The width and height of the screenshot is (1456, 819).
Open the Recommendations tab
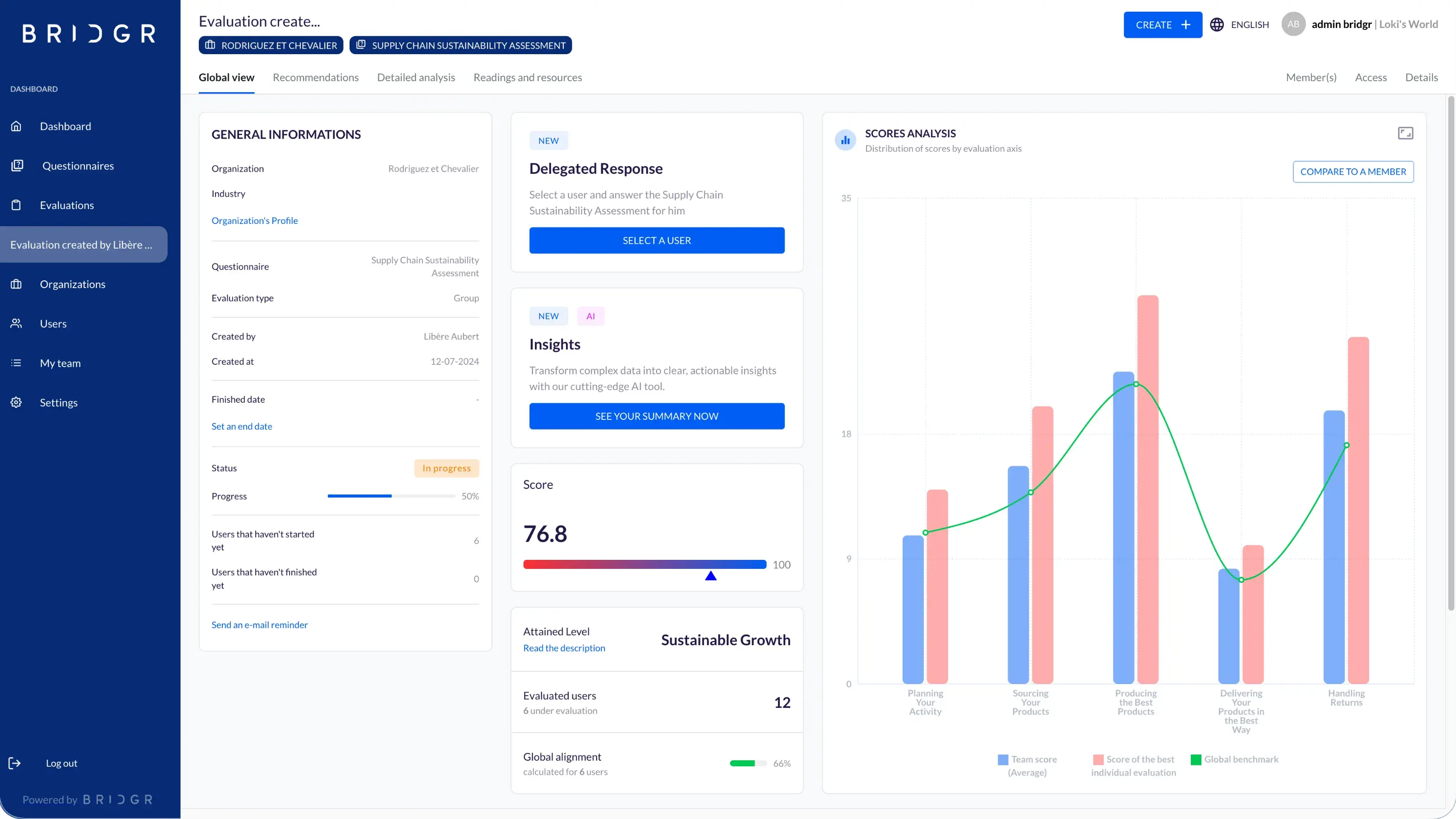[x=315, y=77]
